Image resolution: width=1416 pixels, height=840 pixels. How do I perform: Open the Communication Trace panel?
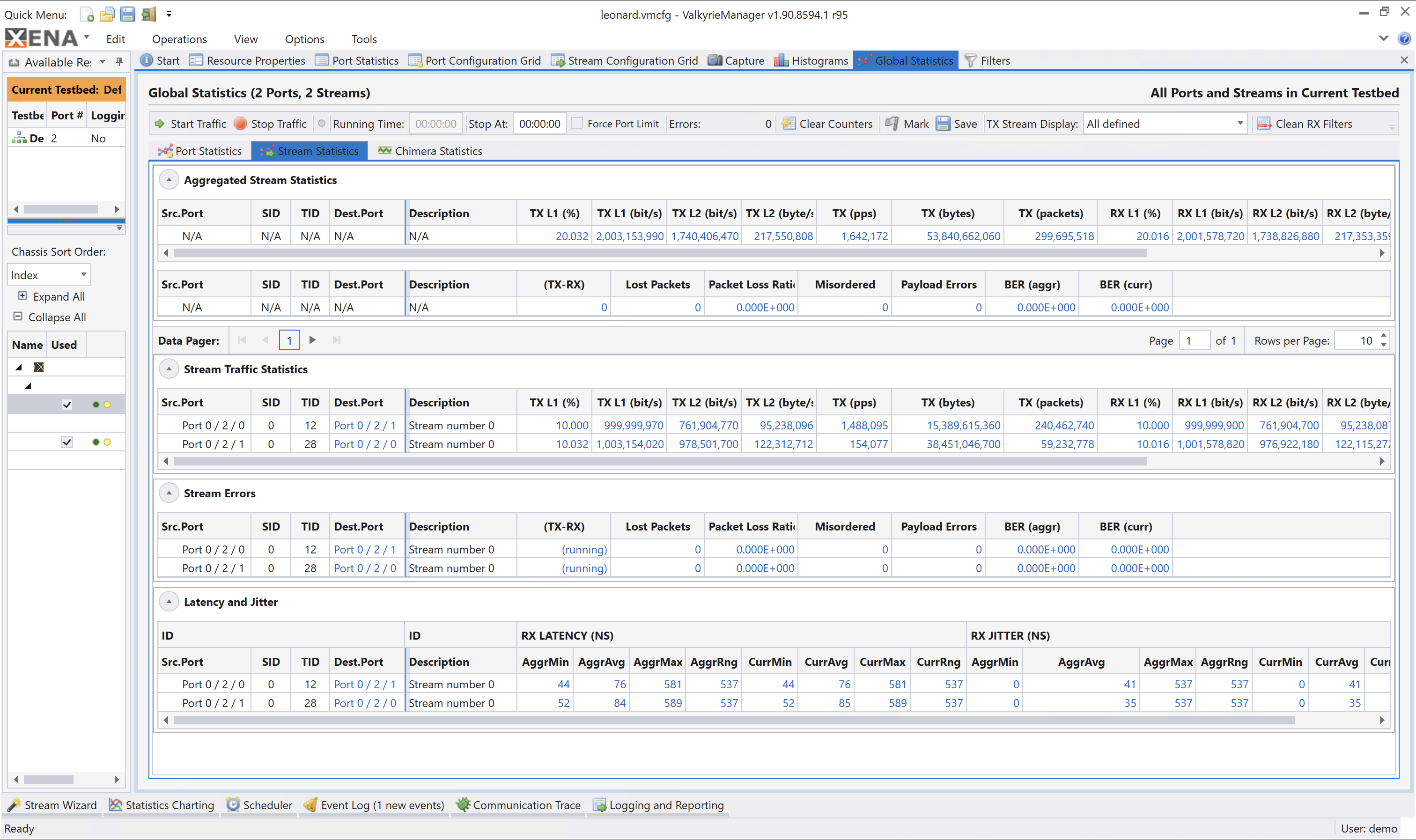tap(518, 805)
